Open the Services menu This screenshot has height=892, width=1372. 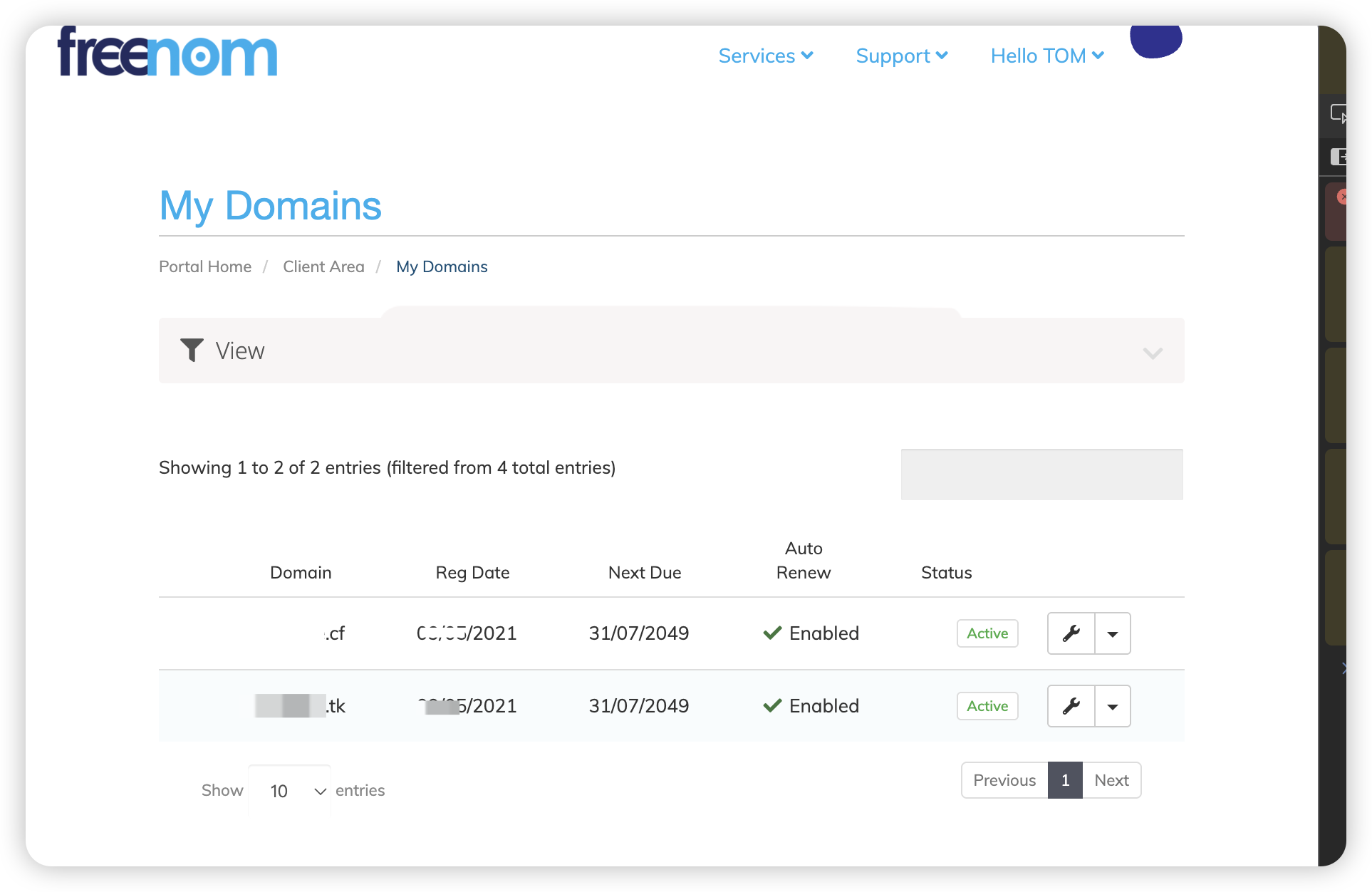(766, 56)
